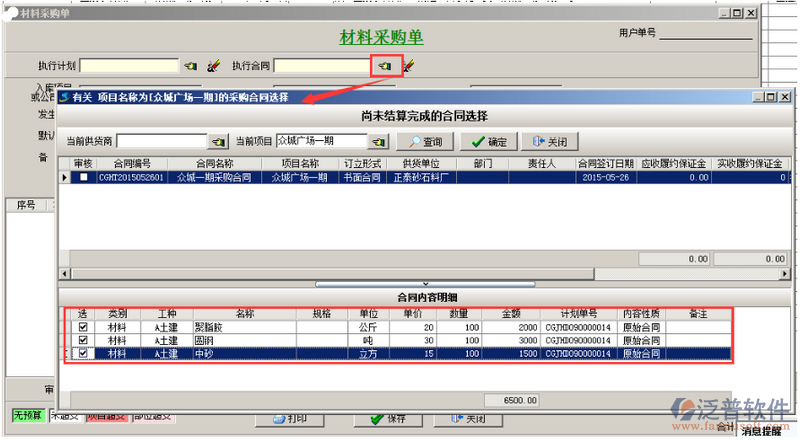Toggle the 中砂 row checkbox
This screenshot has width=800, height=442.
coord(83,353)
